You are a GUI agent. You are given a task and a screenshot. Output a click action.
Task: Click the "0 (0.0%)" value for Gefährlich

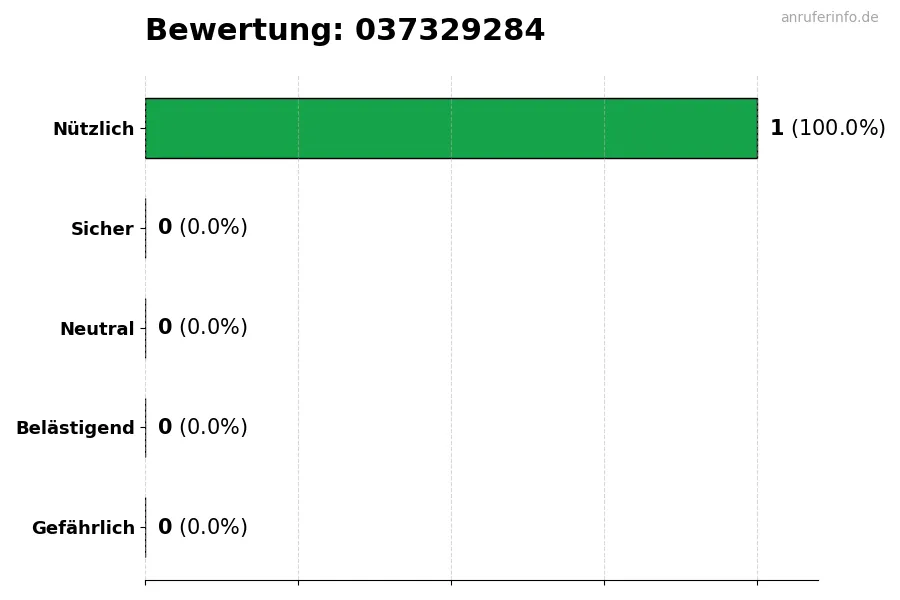[x=202, y=528]
